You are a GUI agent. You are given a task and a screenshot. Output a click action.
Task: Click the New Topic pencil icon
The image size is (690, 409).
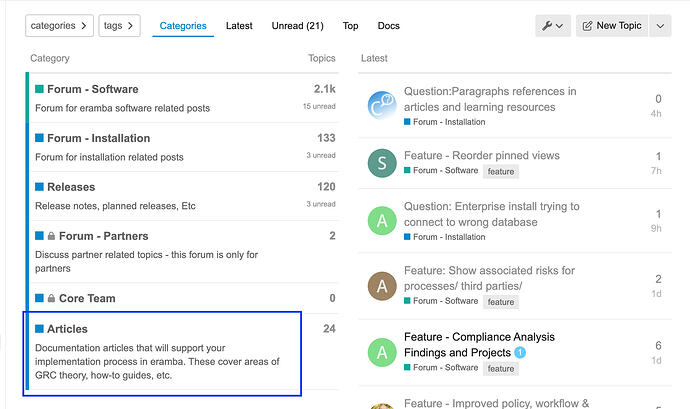coord(588,26)
